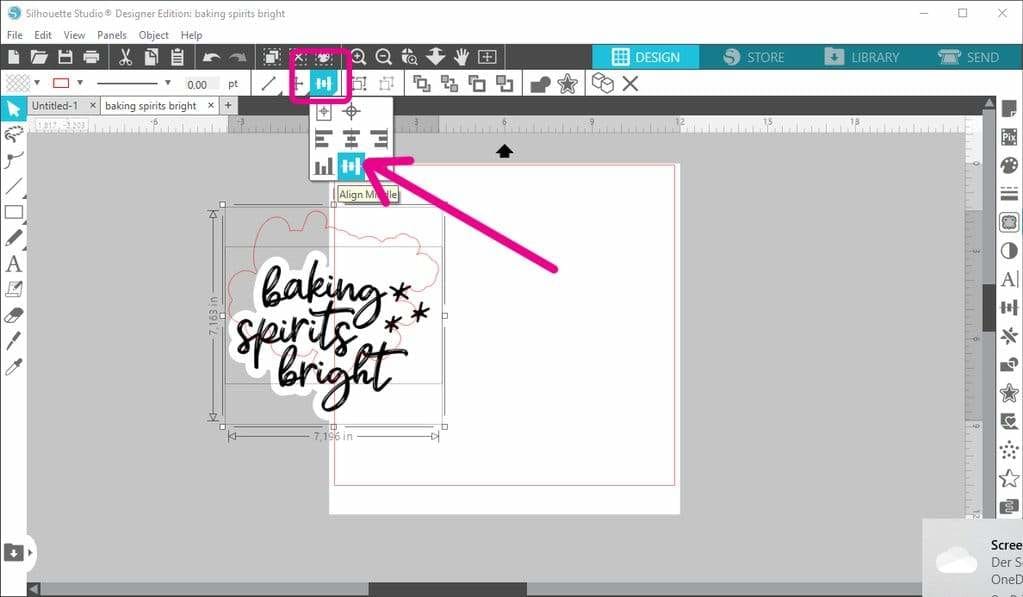Select the Draw a Line tool
Image resolution: width=1023 pixels, height=597 pixels.
click(14, 186)
